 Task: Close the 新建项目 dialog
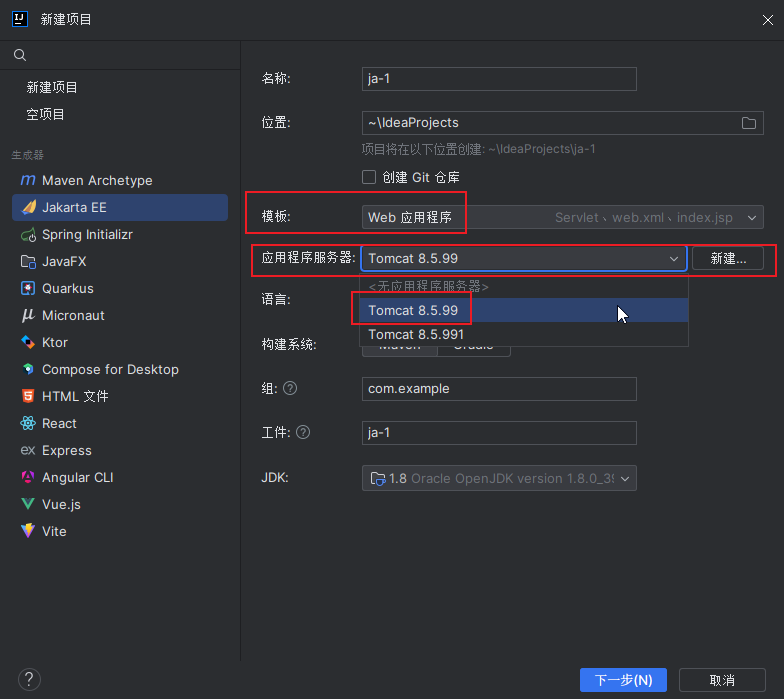click(x=768, y=20)
